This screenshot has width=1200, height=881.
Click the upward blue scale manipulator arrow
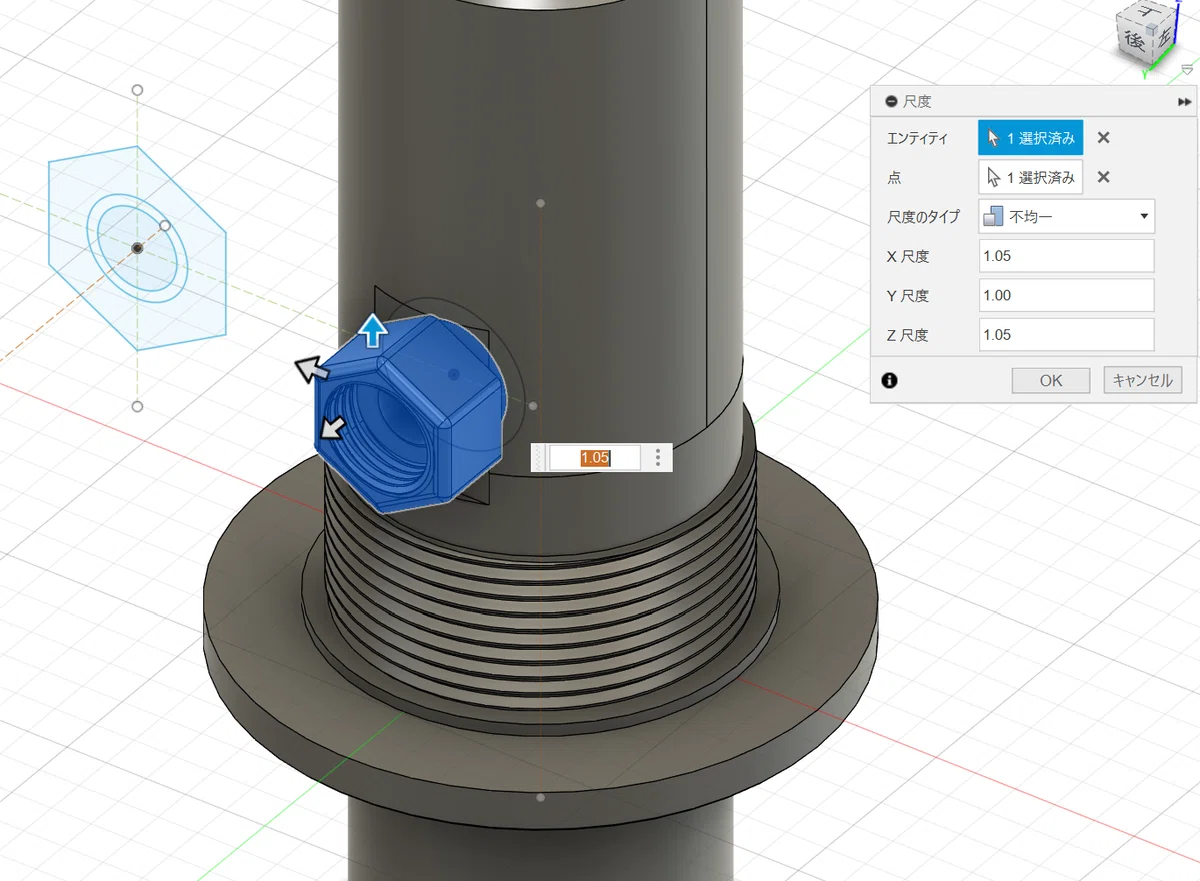click(372, 329)
